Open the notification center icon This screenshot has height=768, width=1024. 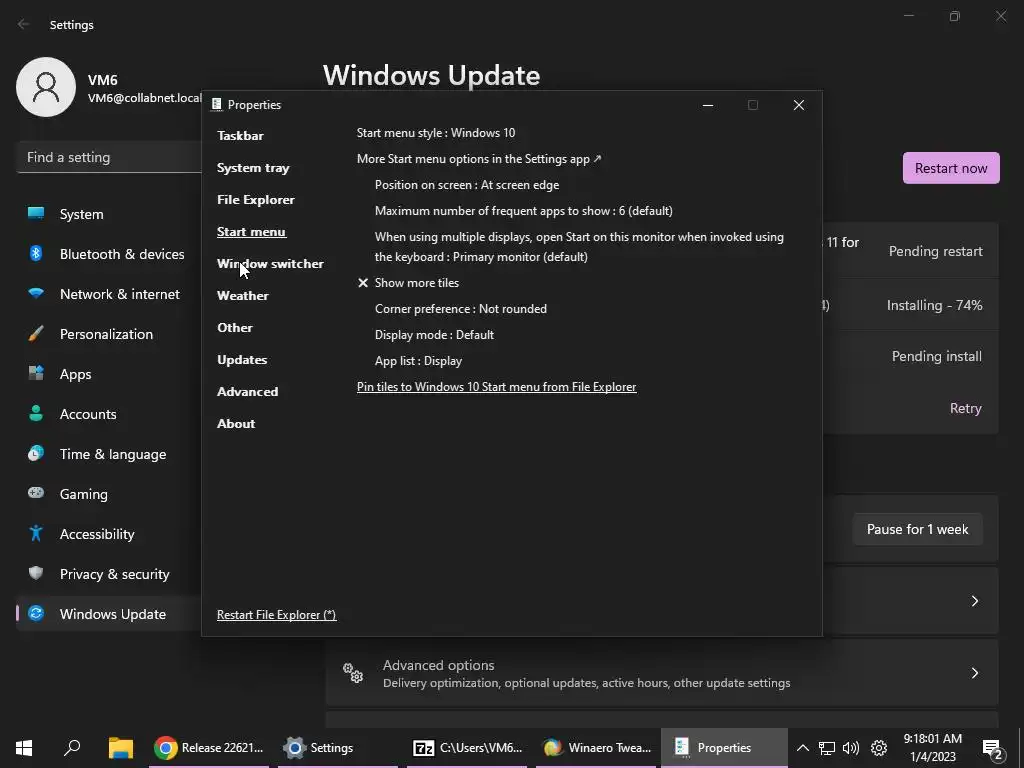[x=993, y=749]
